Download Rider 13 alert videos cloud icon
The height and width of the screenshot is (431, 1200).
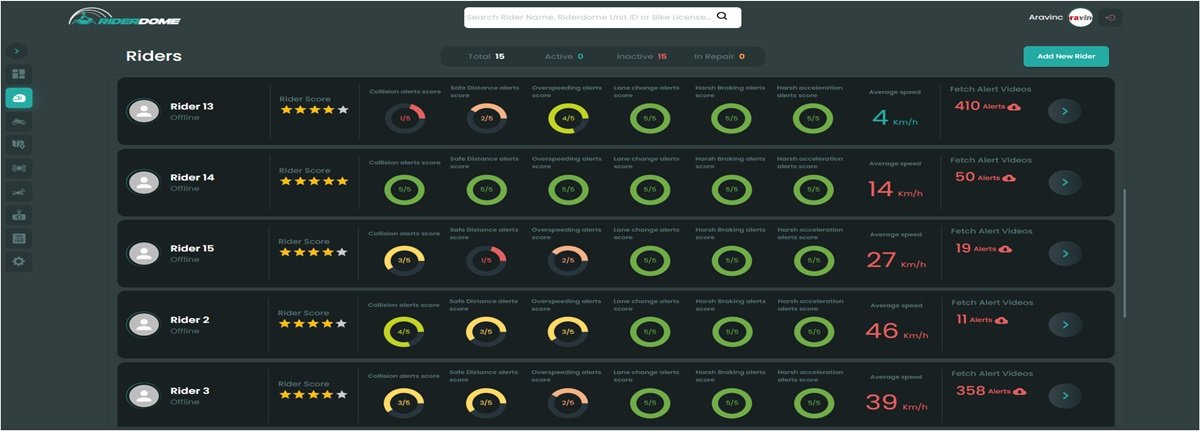[x=1014, y=107]
